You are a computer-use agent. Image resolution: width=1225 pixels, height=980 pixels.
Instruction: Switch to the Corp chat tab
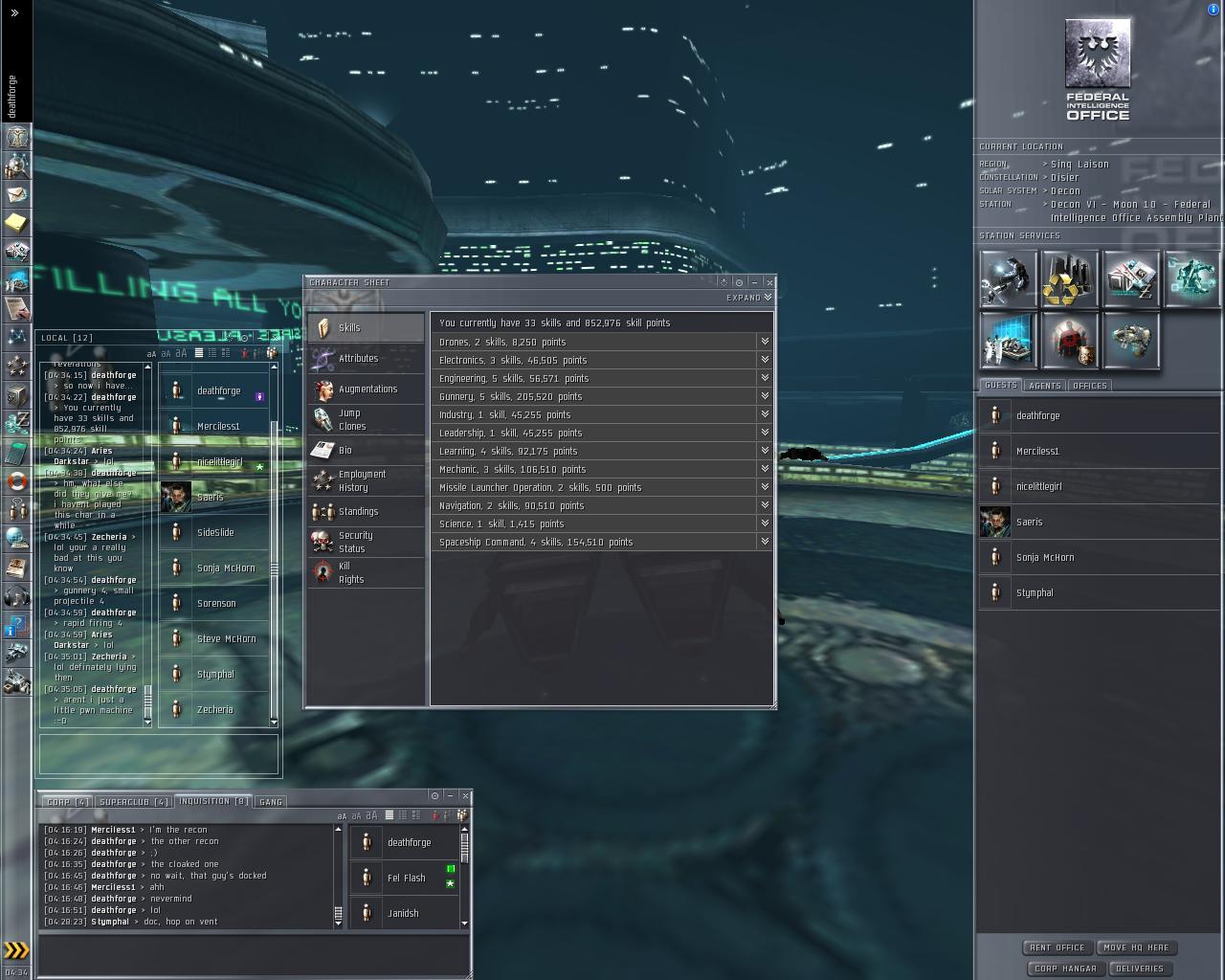67,802
